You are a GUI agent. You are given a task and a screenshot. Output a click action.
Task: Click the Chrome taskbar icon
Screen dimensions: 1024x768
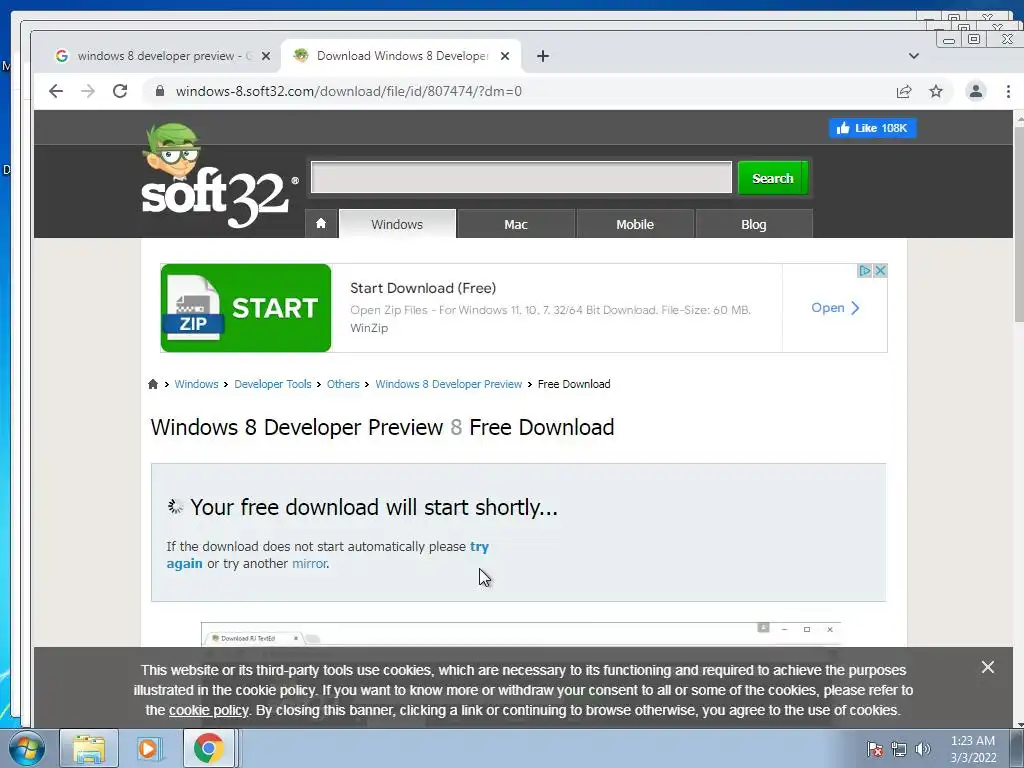pyautogui.click(x=208, y=748)
